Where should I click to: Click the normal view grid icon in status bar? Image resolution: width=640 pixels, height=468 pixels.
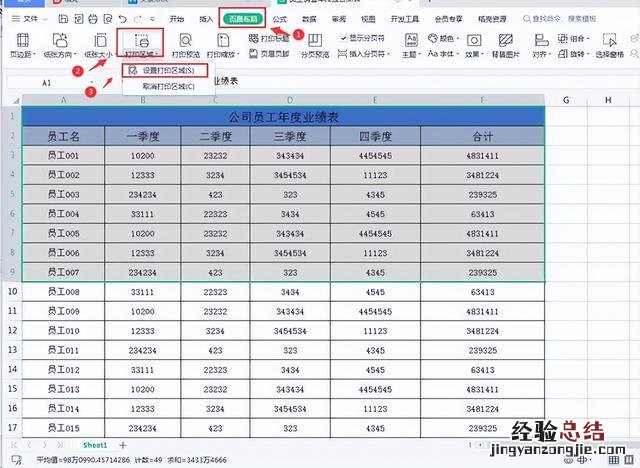pos(613,460)
